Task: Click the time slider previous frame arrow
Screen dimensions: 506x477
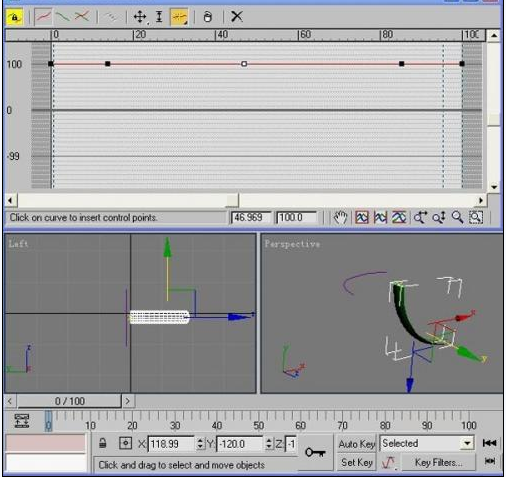Action: [10, 401]
